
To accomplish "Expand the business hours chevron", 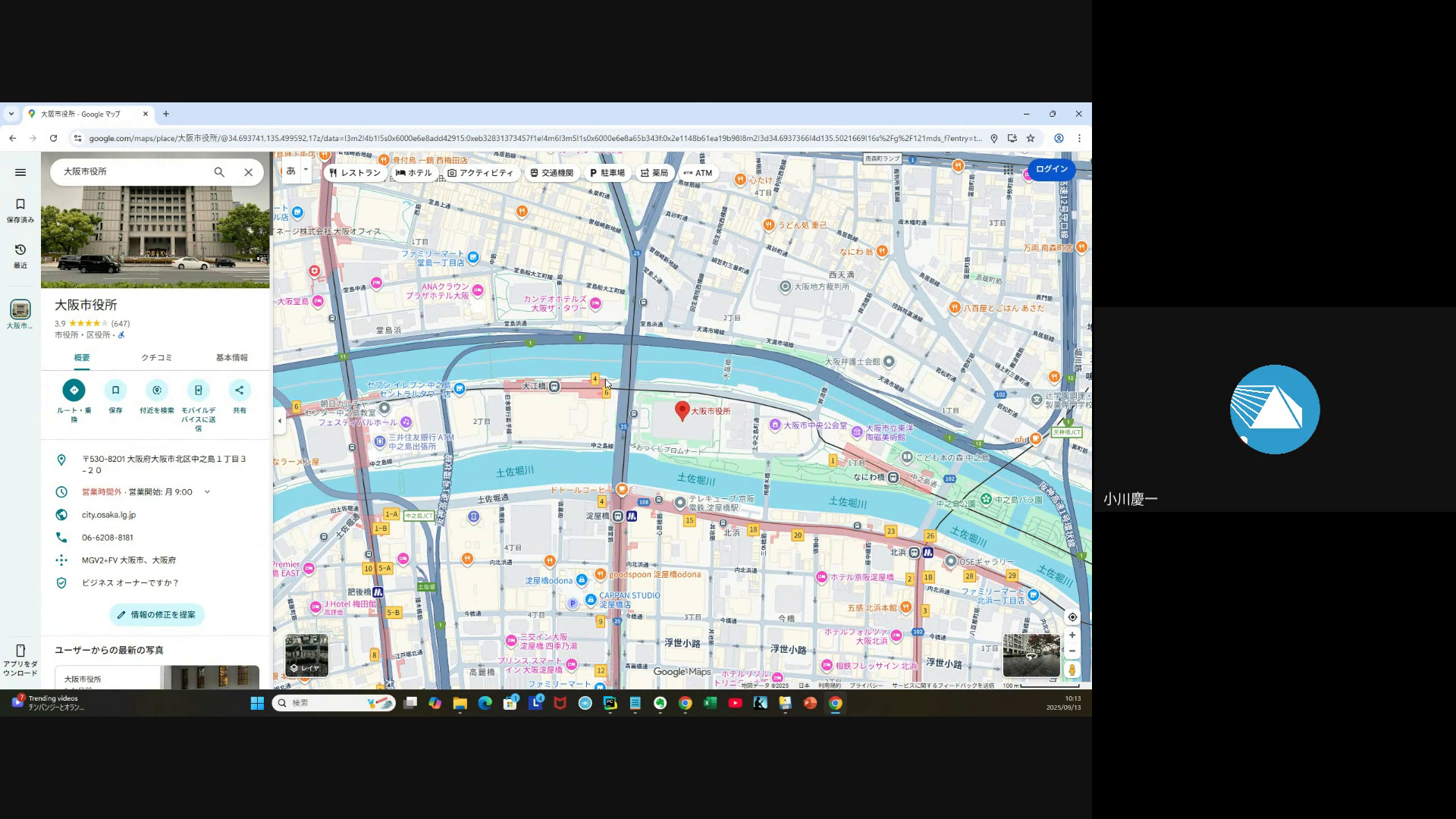I will click(207, 492).
